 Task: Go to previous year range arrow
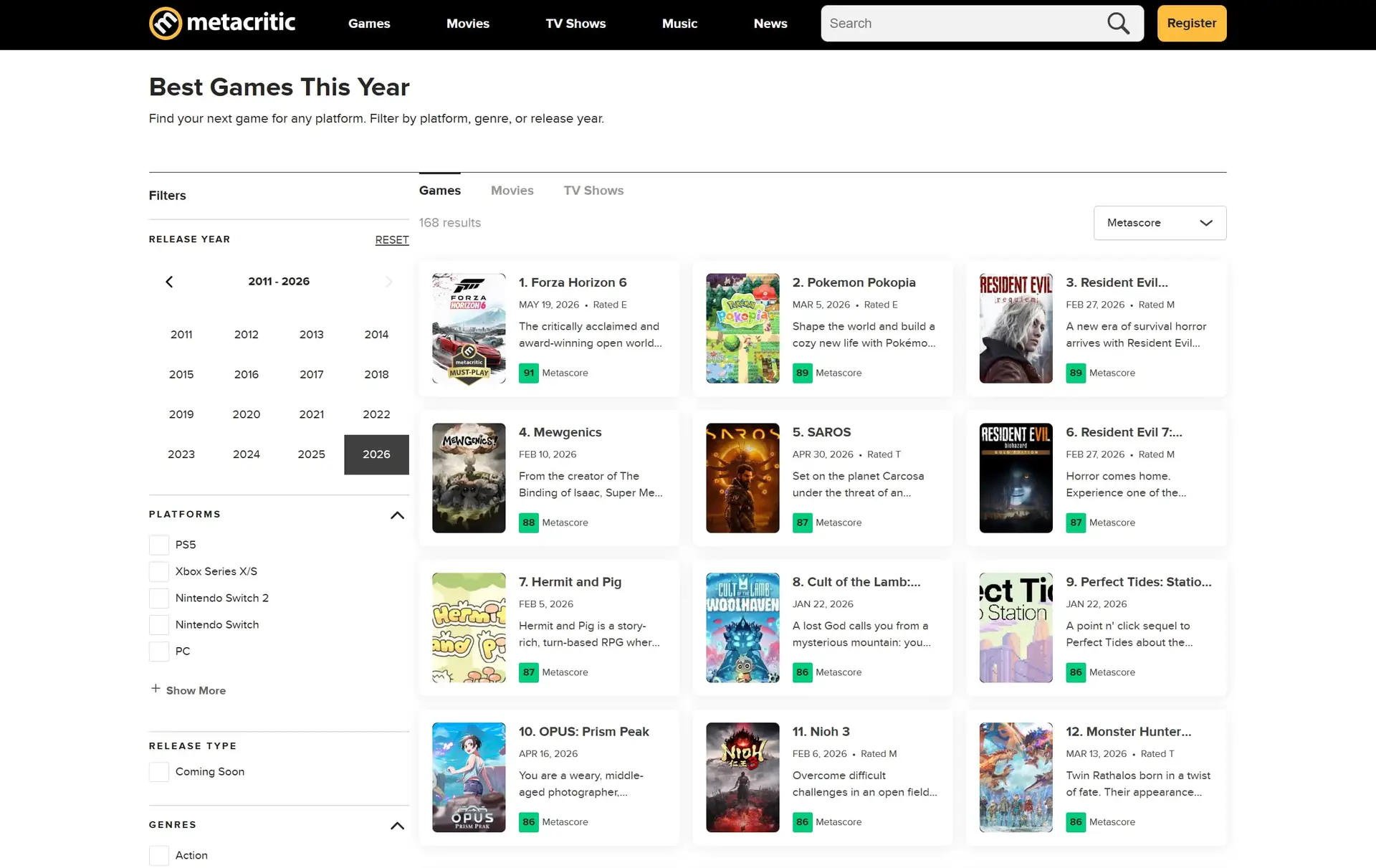click(x=169, y=282)
